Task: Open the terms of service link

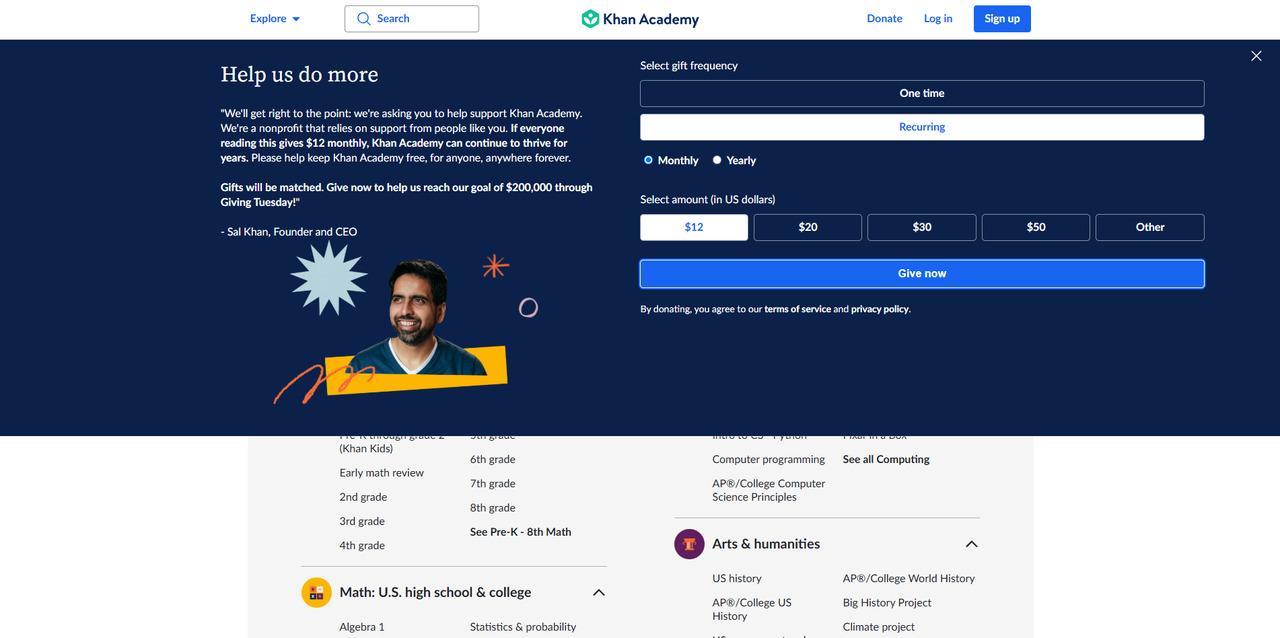Action: coord(797,310)
